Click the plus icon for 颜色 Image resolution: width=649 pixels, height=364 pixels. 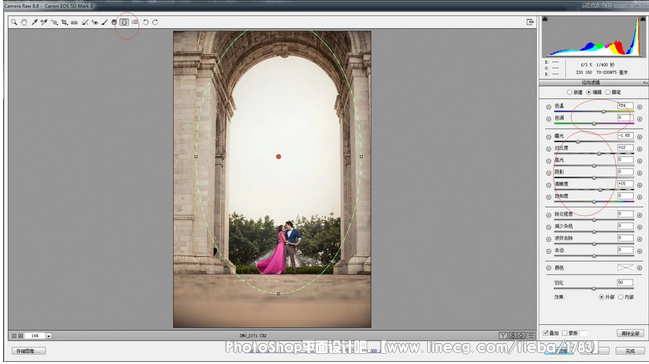click(639, 268)
